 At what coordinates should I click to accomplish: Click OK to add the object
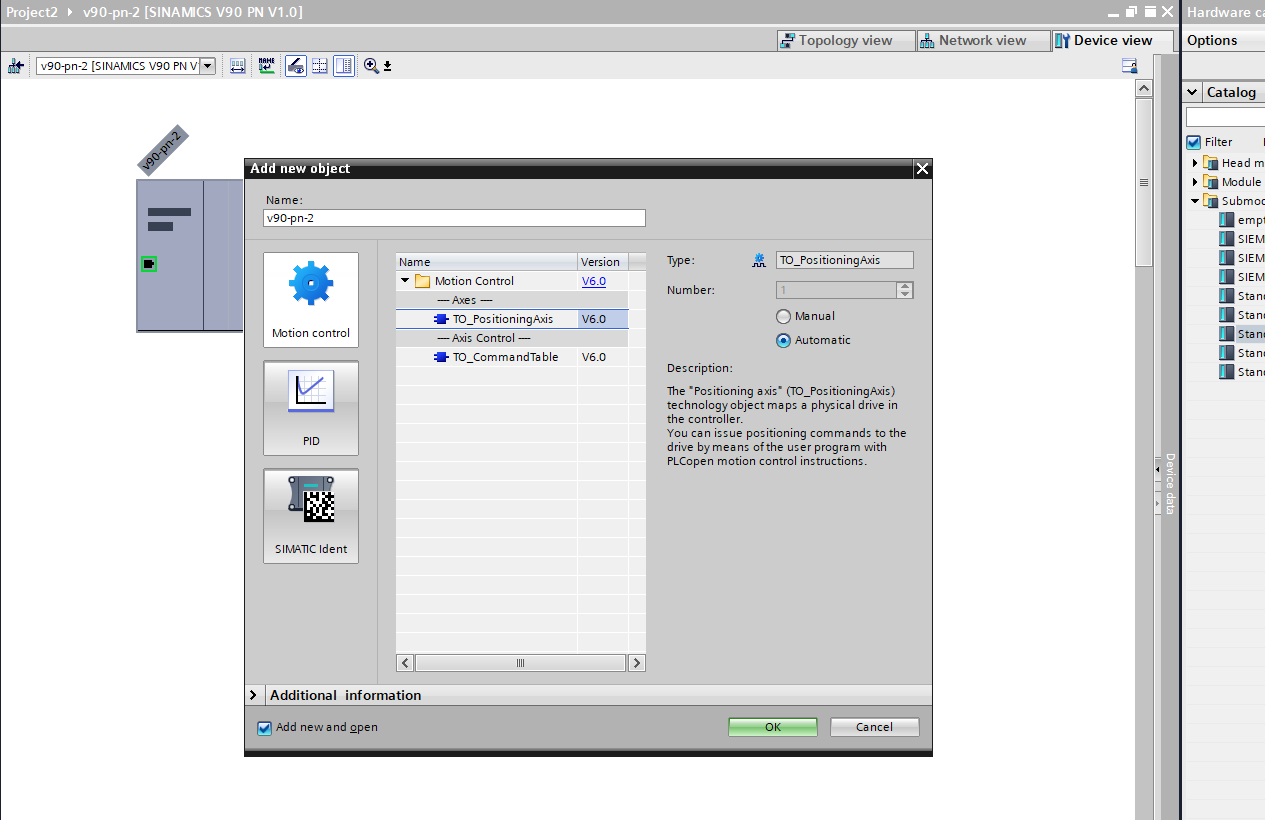tap(773, 727)
